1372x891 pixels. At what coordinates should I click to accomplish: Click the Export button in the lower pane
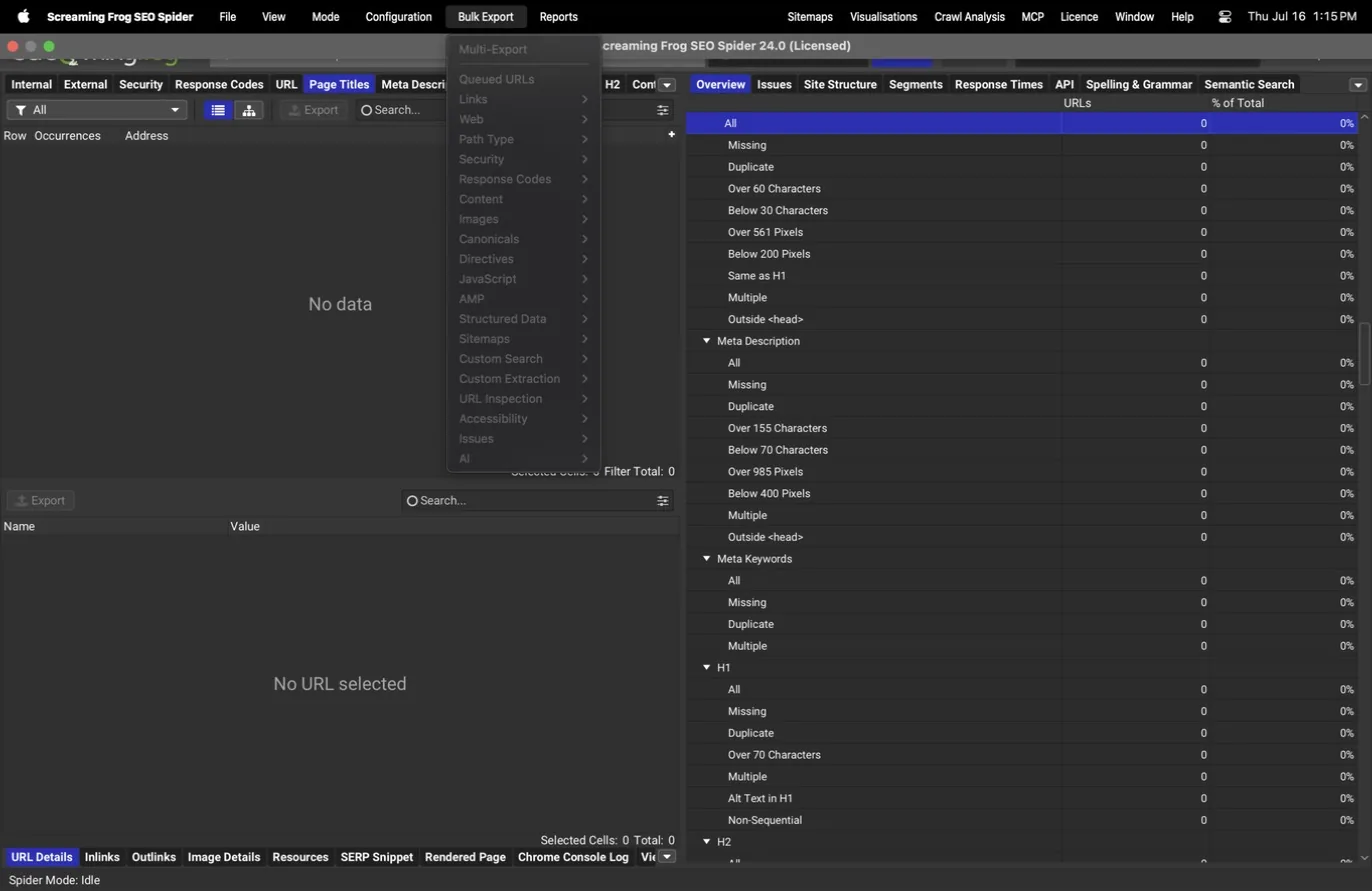point(40,500)
